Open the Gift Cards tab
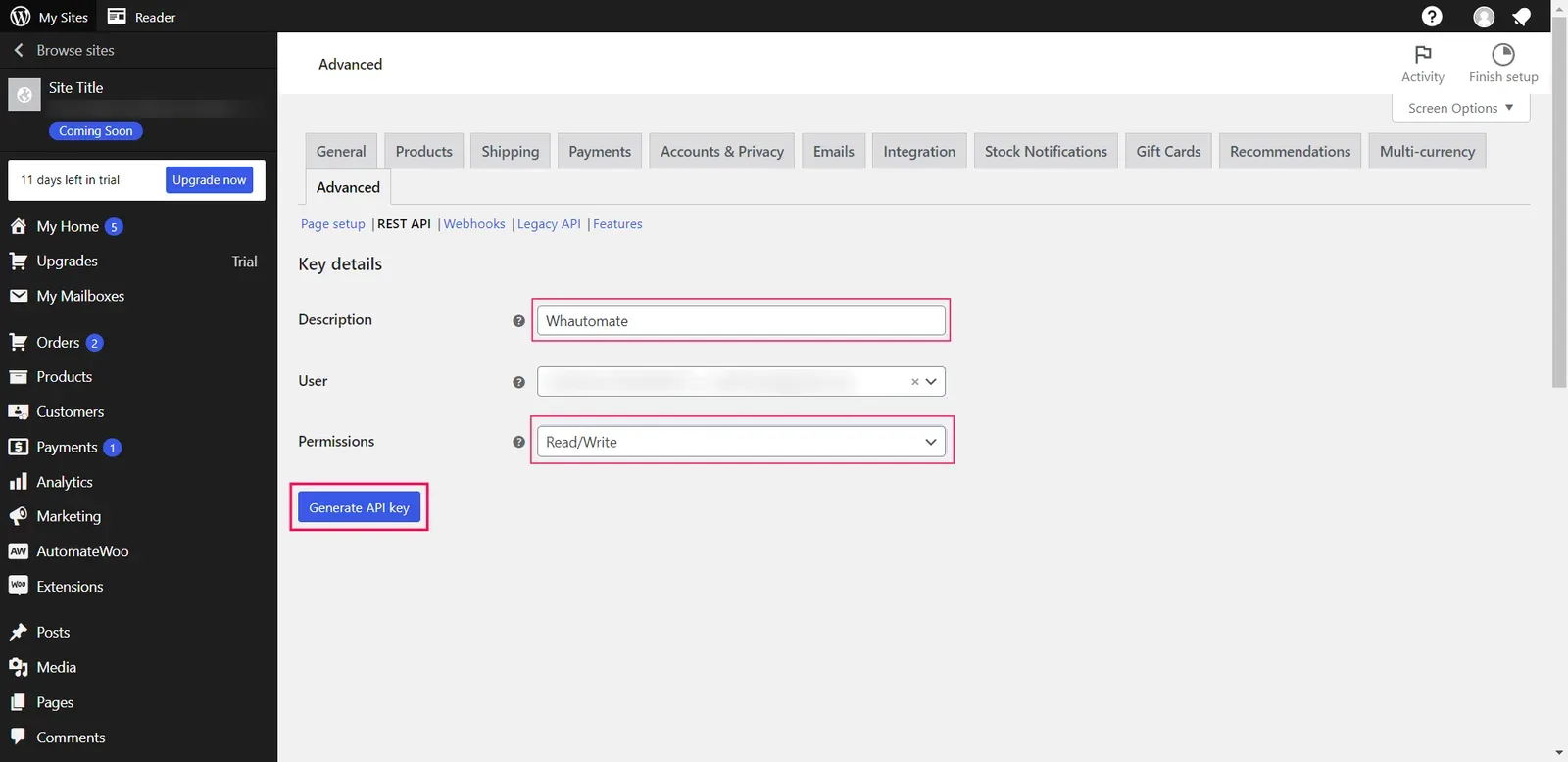The width and height of the screenshot is (1568, 762). 1168,151
